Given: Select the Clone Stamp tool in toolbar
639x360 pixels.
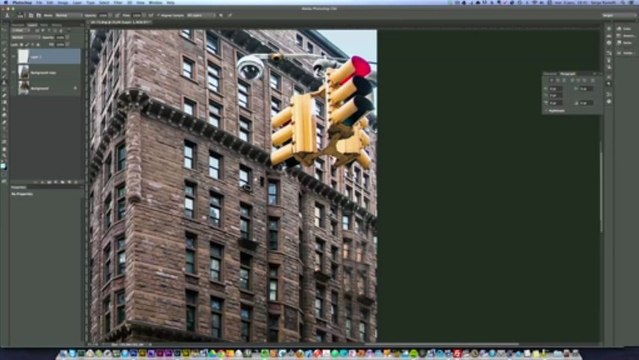Looking at the screenshot, I should pyautogui.click(x=4, y=83).
